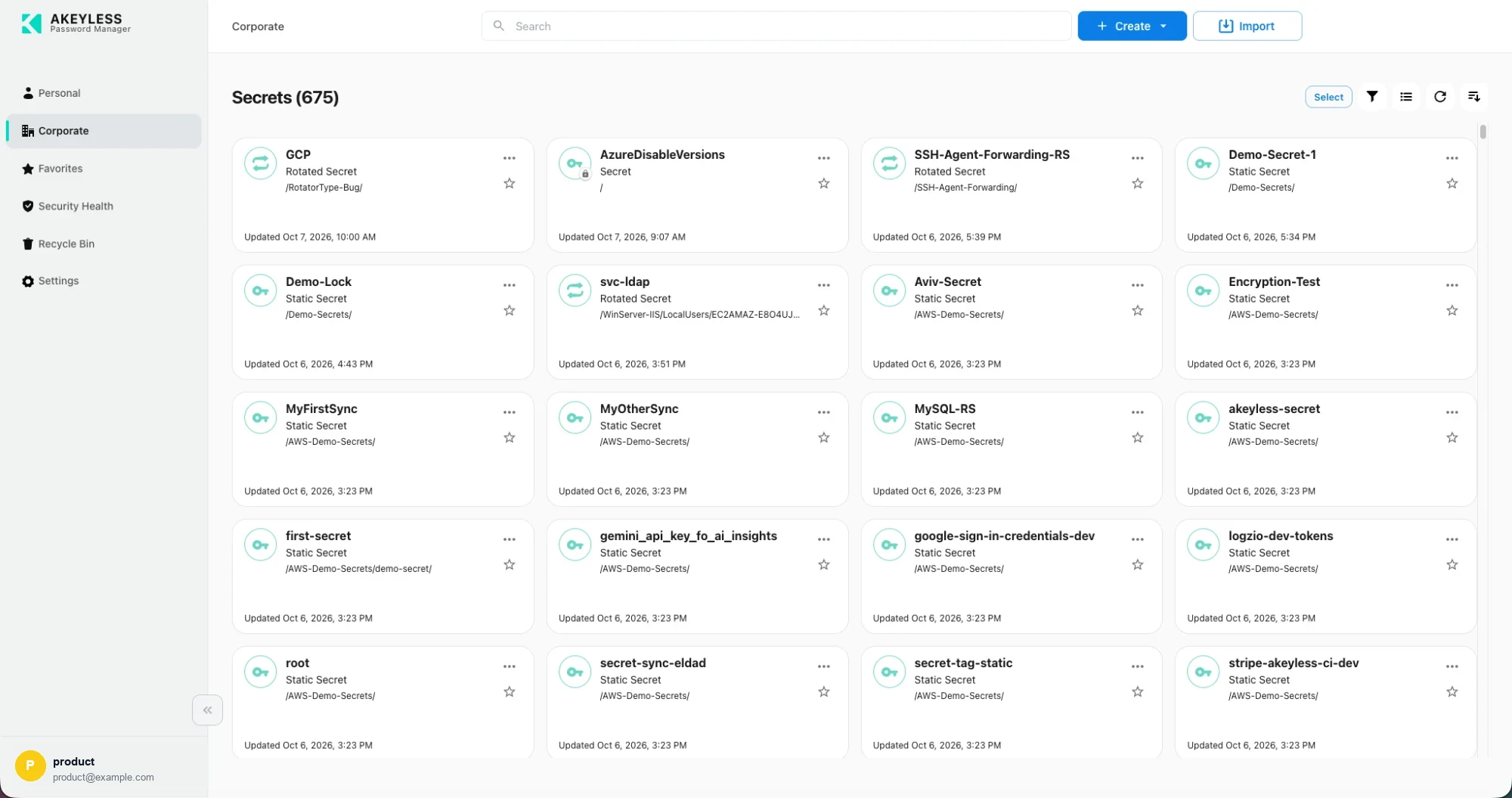This screenshot has width=1512, height=798.
Task: Favorite the GCP secret with star
Action: 510,184
